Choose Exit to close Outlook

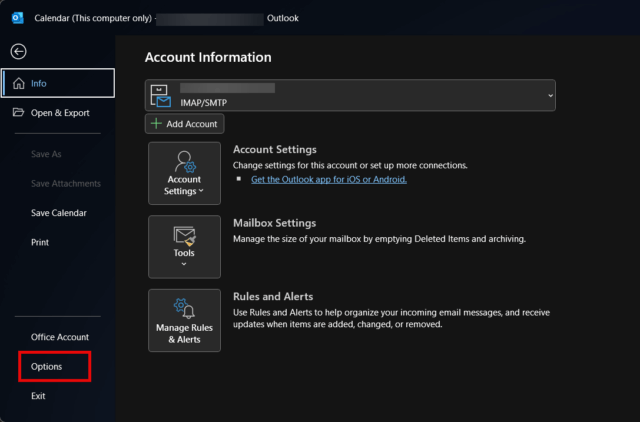click(38, 396)
